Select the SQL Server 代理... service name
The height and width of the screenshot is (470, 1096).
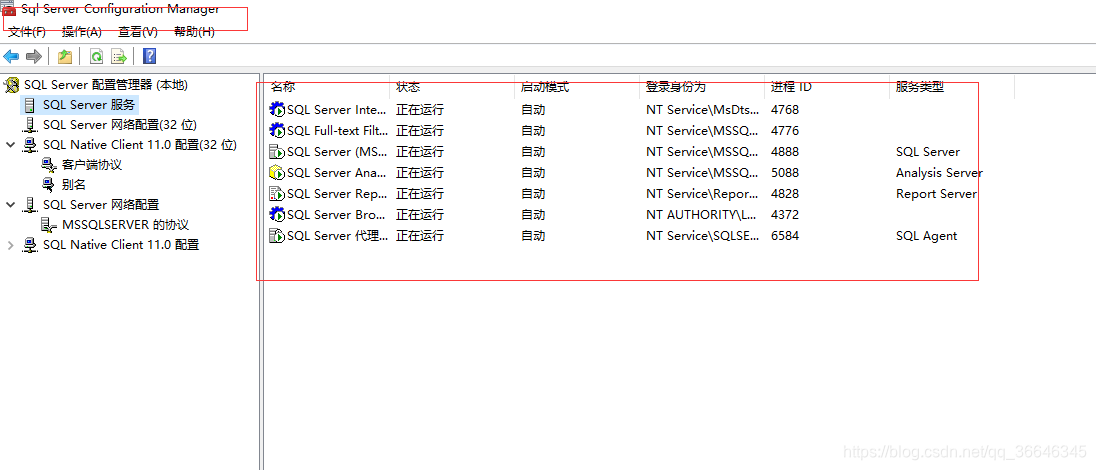pyautogui.click(x=337, y=236)
